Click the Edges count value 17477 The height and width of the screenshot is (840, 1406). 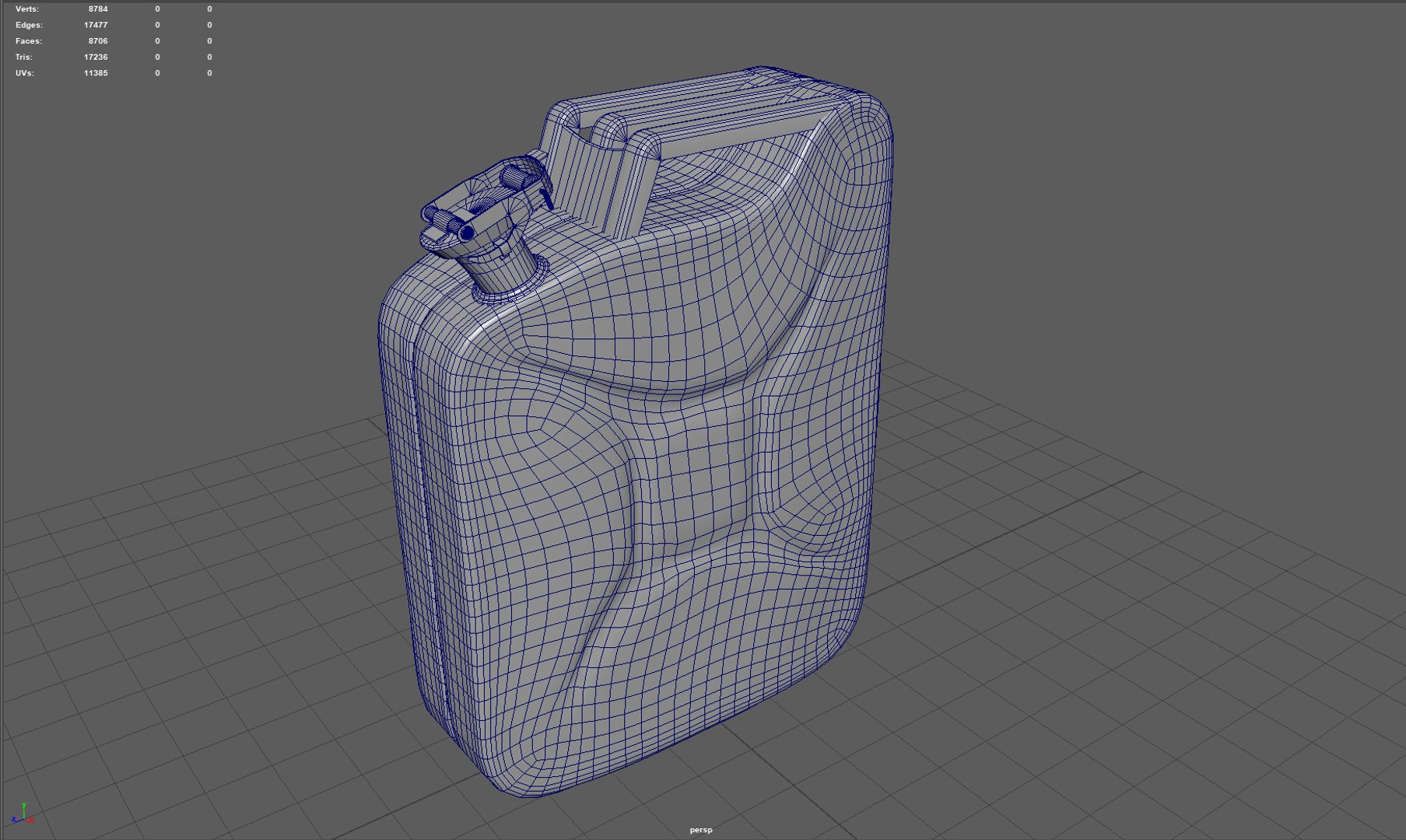[96, 25]
